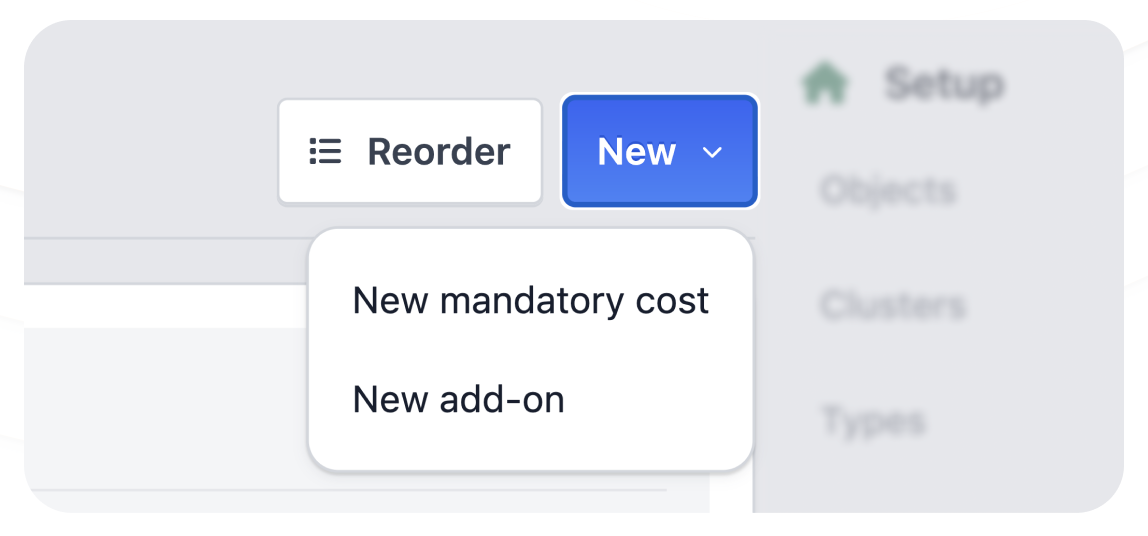Screen dimensions: 1148x536
Task: Click the Setup heading text
Action: tap(943, 84)
